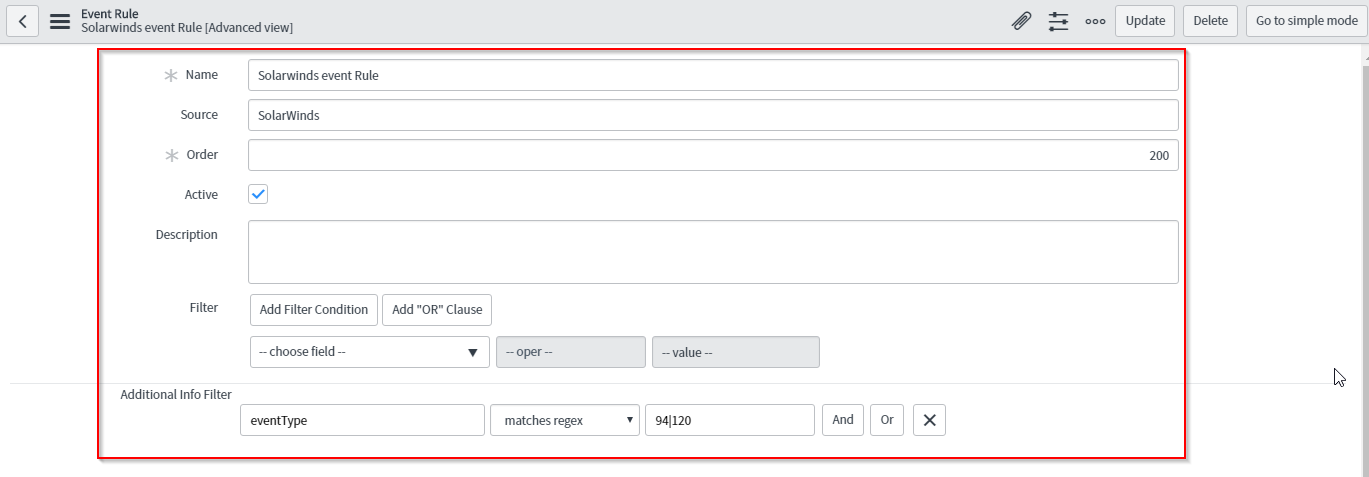The width and height of the screenshot is (1369, 477).
Task: Click the Update button
Action: point(1145,21)
